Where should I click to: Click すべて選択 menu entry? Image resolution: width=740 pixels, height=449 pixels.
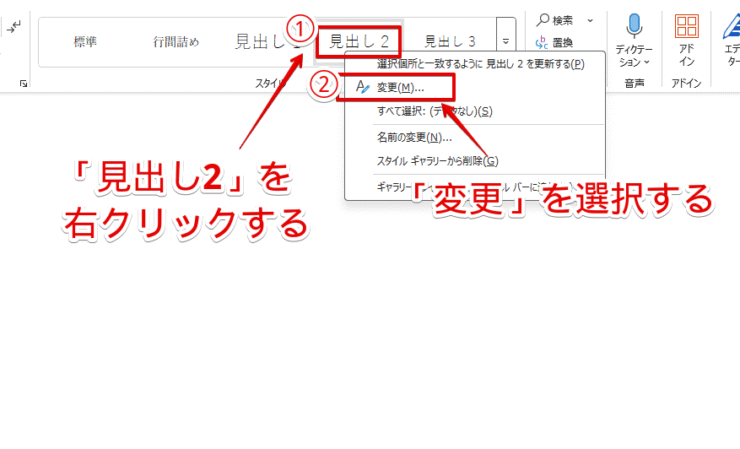coord(434,111)
